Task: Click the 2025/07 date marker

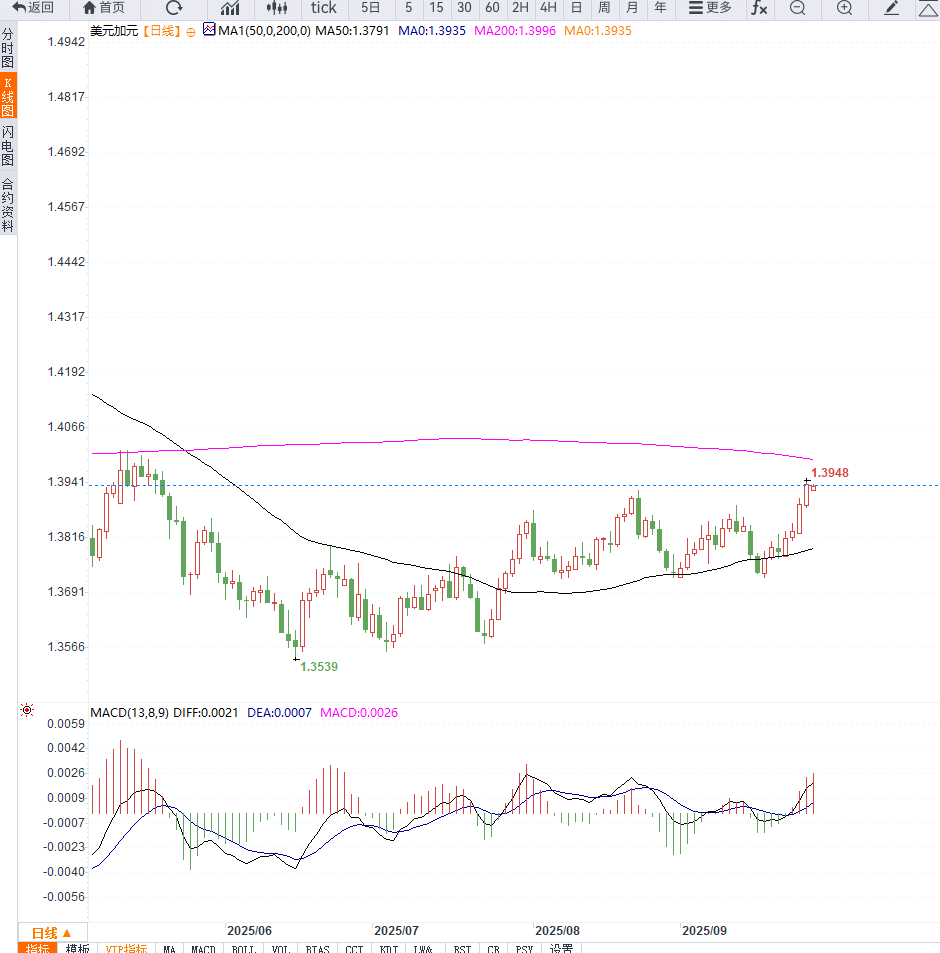Action: point(396,931)
